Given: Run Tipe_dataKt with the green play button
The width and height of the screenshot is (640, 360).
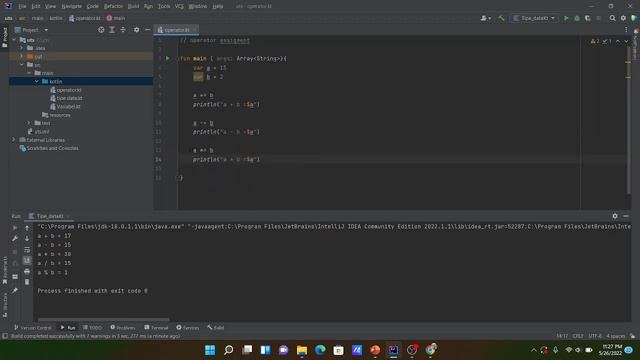Looking at the screenshot, I should tap(566, 18).
